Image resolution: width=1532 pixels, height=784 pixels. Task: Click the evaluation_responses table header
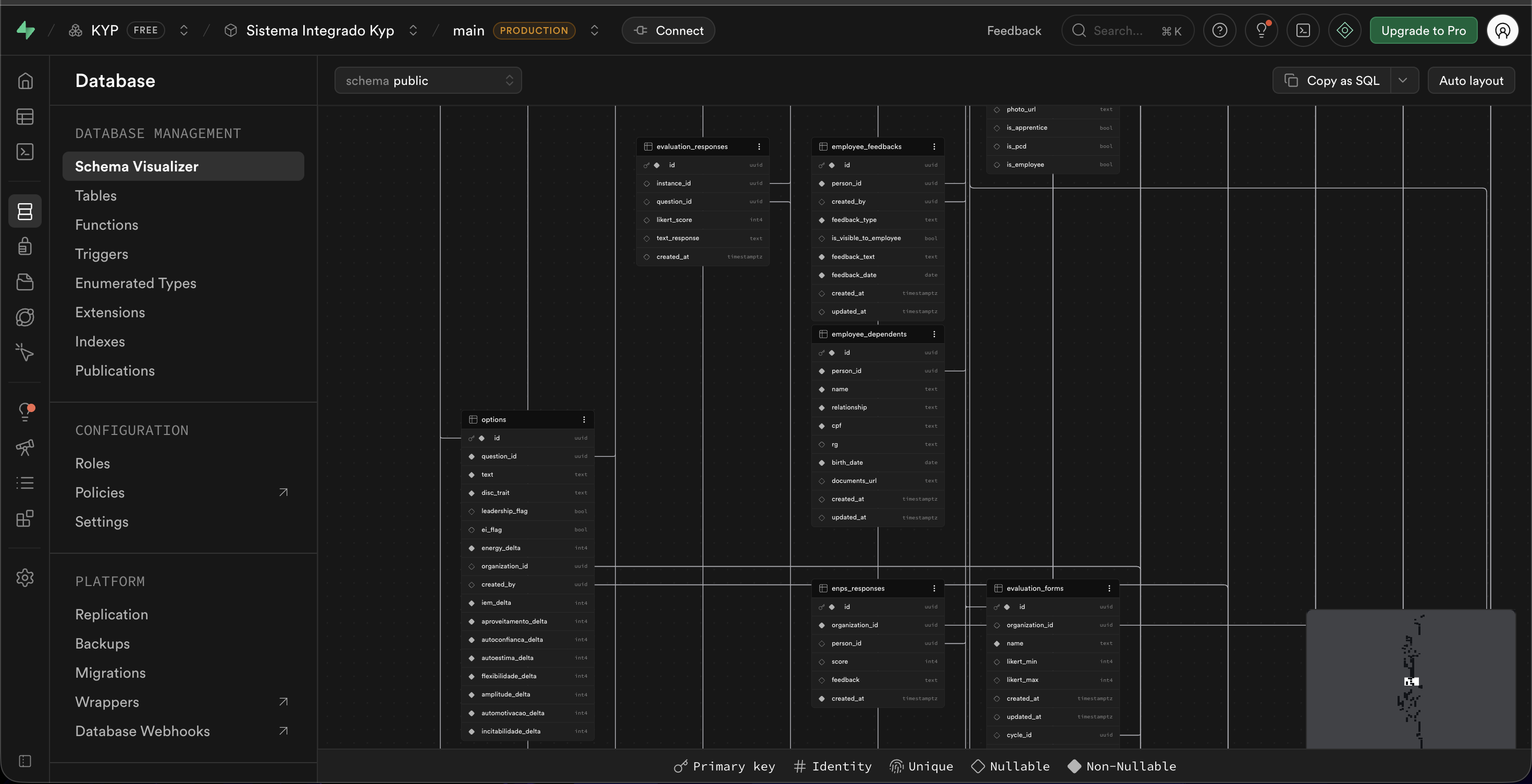click(702, 146)
